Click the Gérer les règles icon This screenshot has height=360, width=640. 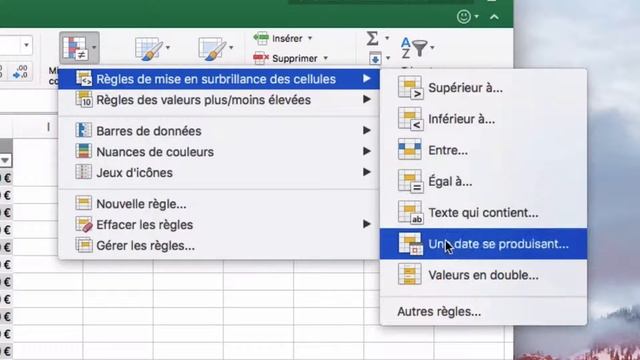tap(84, 245)
